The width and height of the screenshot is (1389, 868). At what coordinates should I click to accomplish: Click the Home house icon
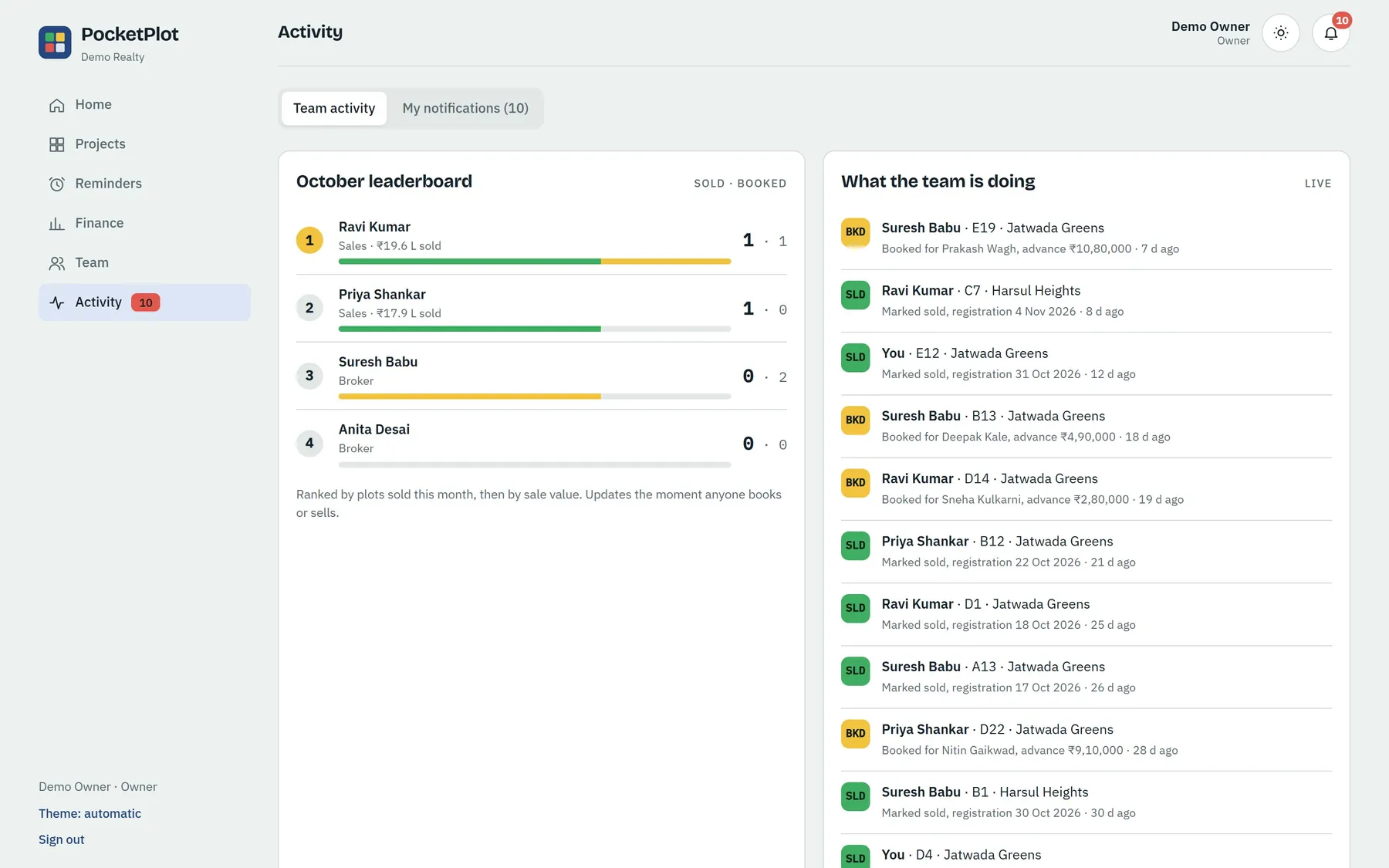[x=57, y=105]
